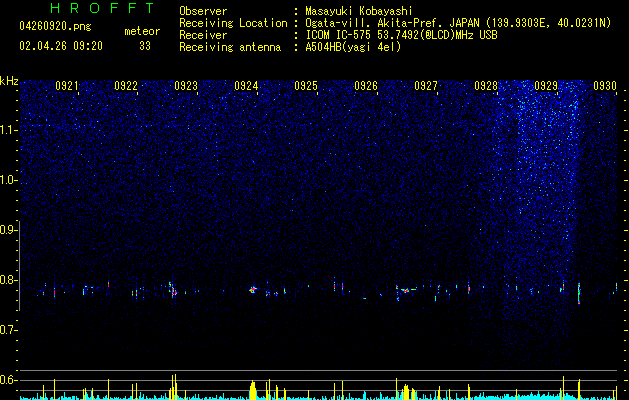Click the 0.6 kHz axis label

point(8,380)
